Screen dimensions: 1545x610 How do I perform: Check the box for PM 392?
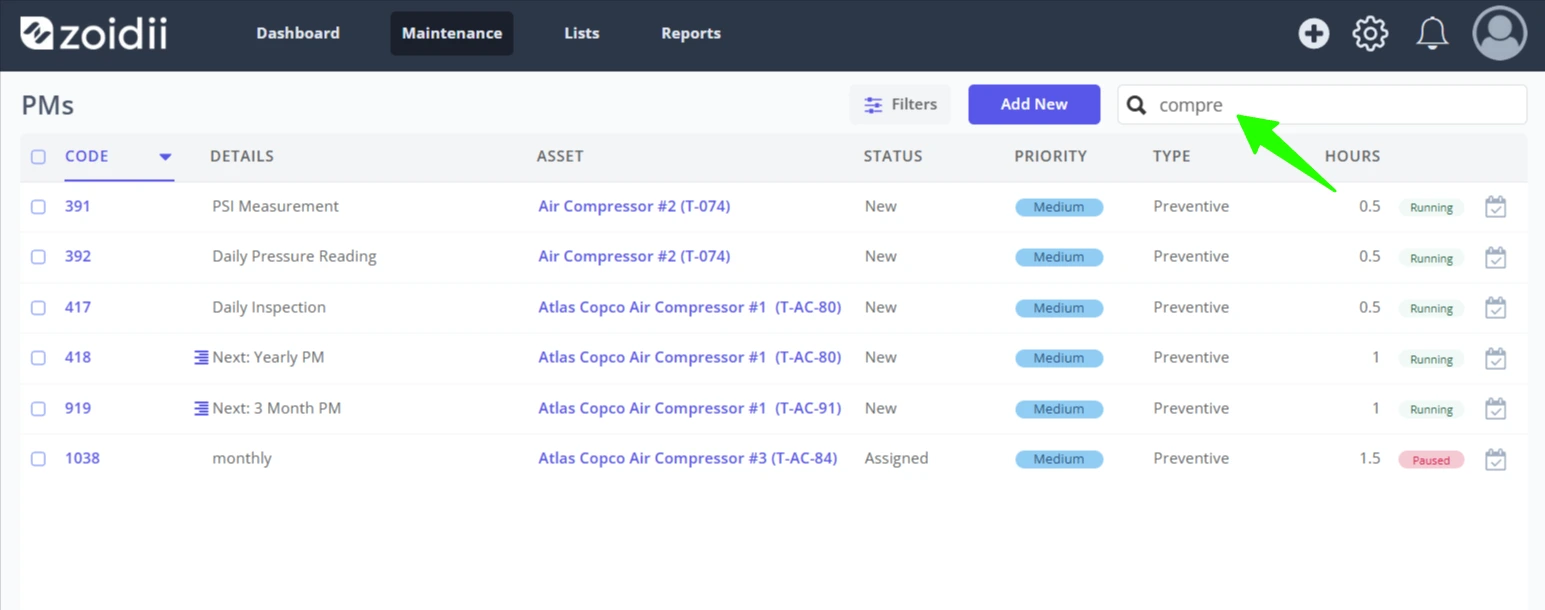coord(38,257)
